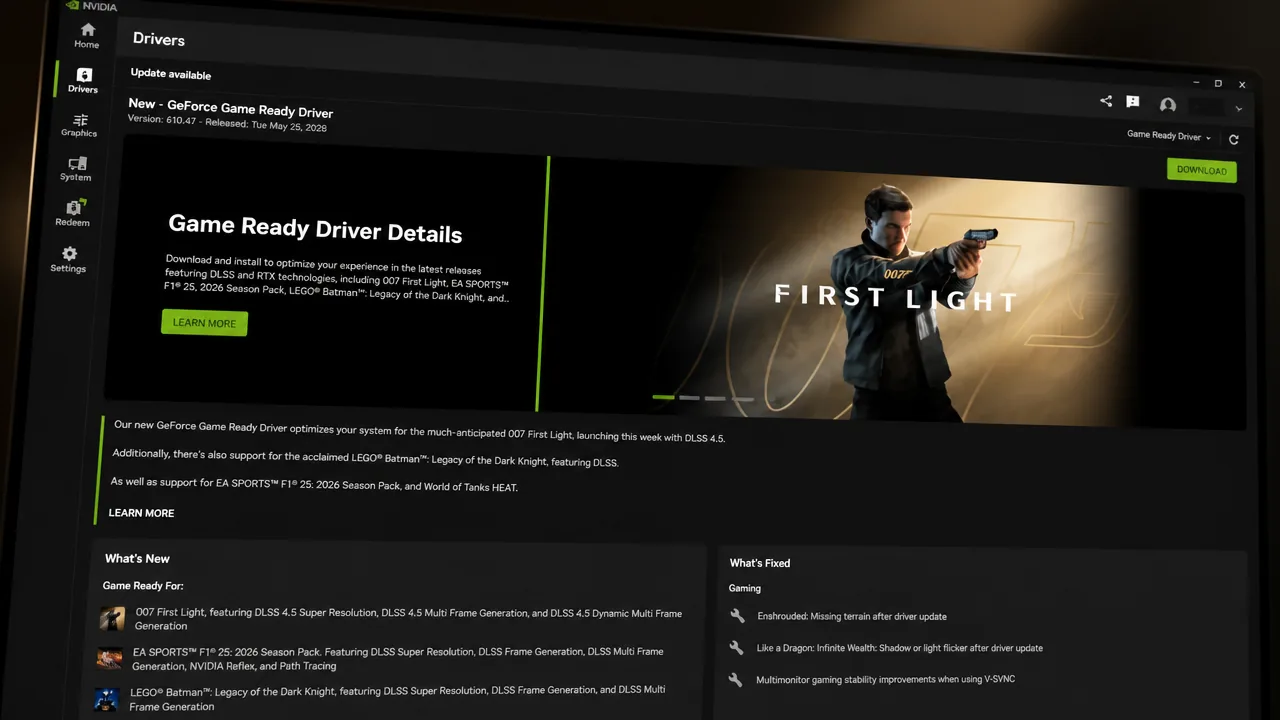Click the 007 First Light game thumbnail
The image size is (1280, 720).
tap(112, 618)
